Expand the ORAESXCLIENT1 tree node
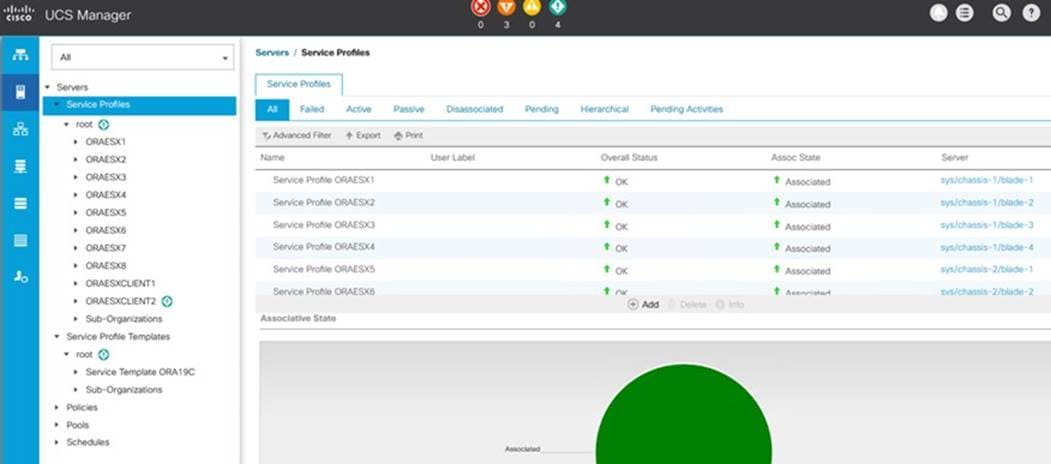The width and height of the screenshot is (1051, 464). [x=76, y=284]
